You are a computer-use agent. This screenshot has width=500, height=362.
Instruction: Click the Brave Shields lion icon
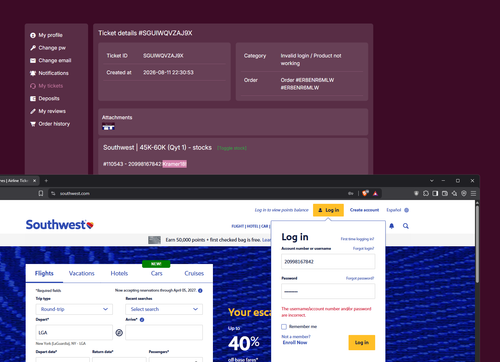[365, 193]
